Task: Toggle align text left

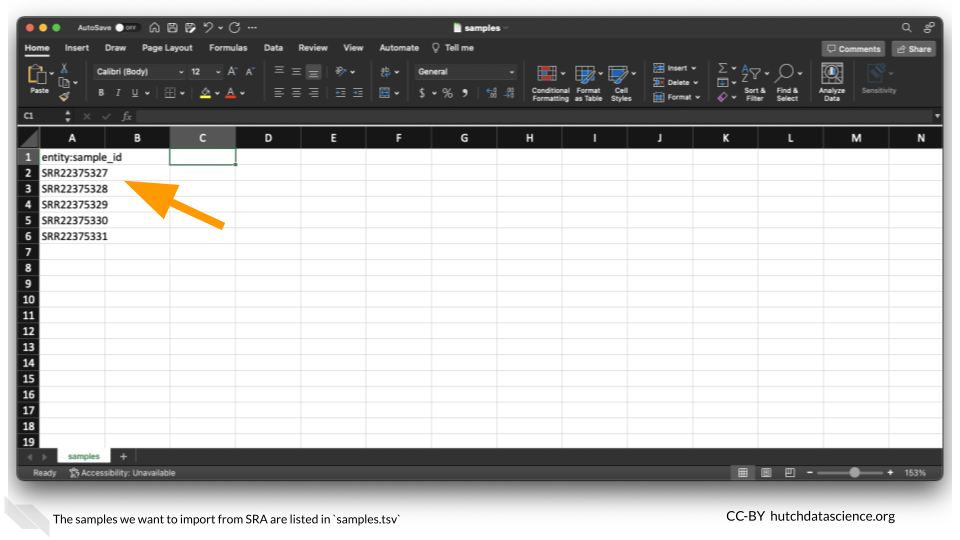Action: pos(279,93)
